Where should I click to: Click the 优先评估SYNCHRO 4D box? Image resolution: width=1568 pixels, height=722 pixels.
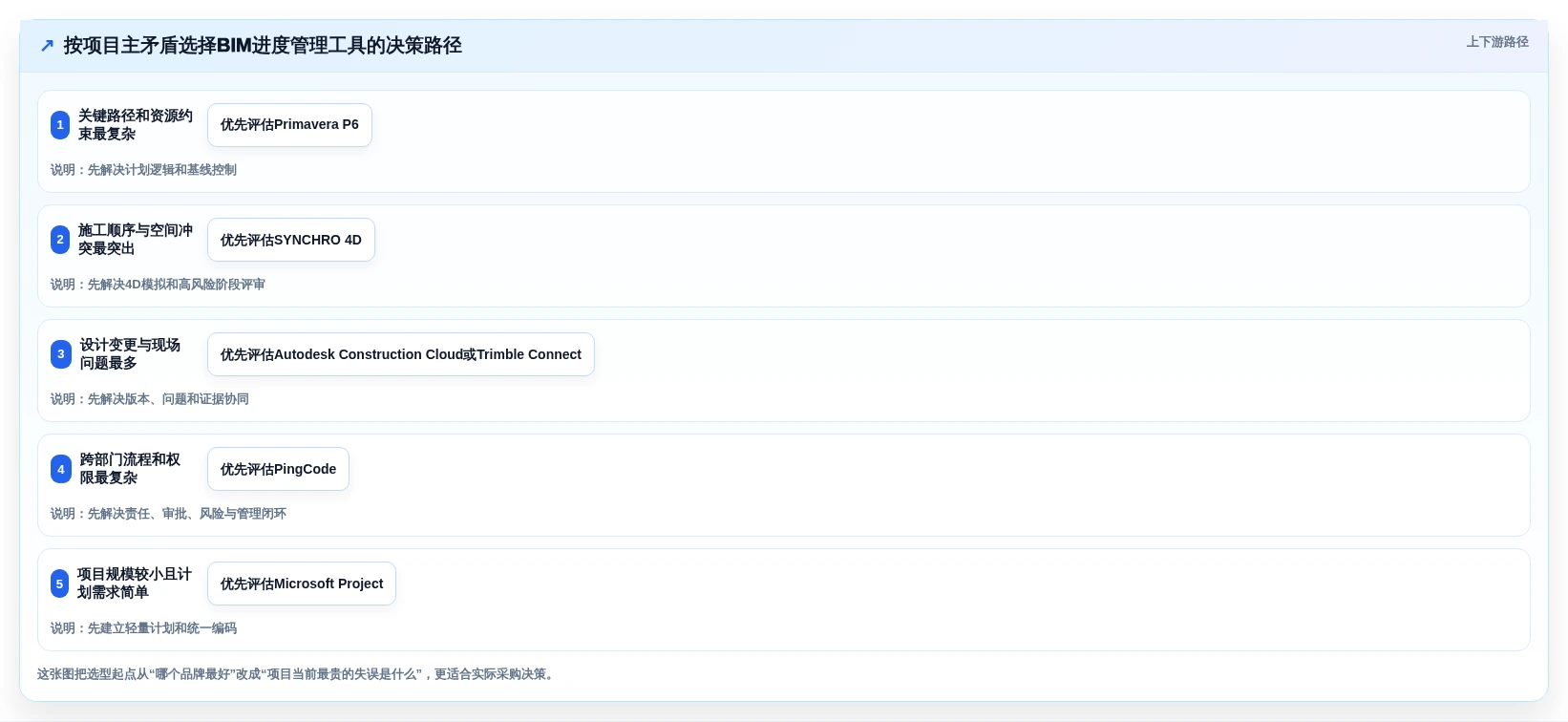[291, 240]
